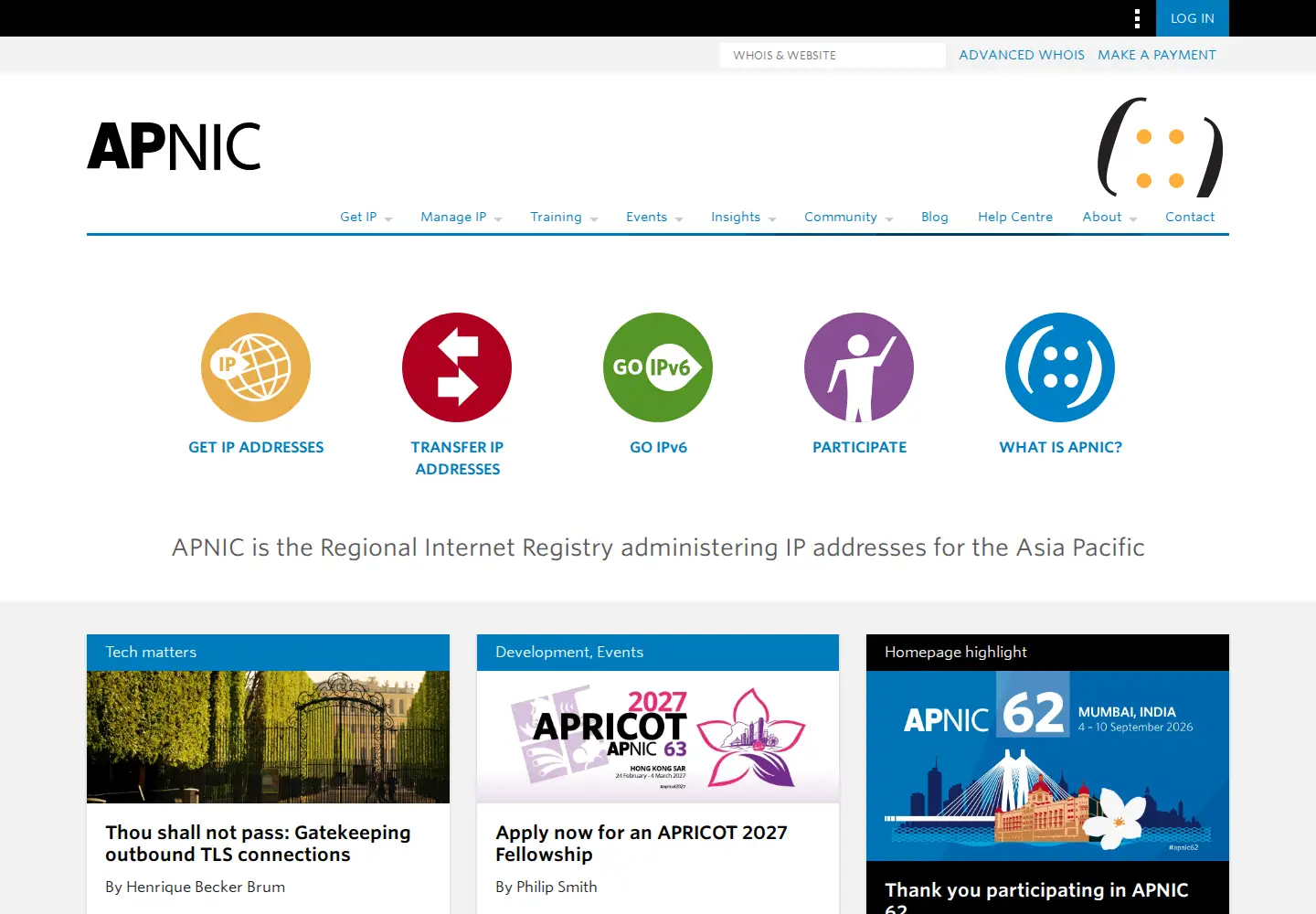Screen dimensions: 1316x914
Task: Click the Get IP Addresses globe icon
Action: (256, 367)
